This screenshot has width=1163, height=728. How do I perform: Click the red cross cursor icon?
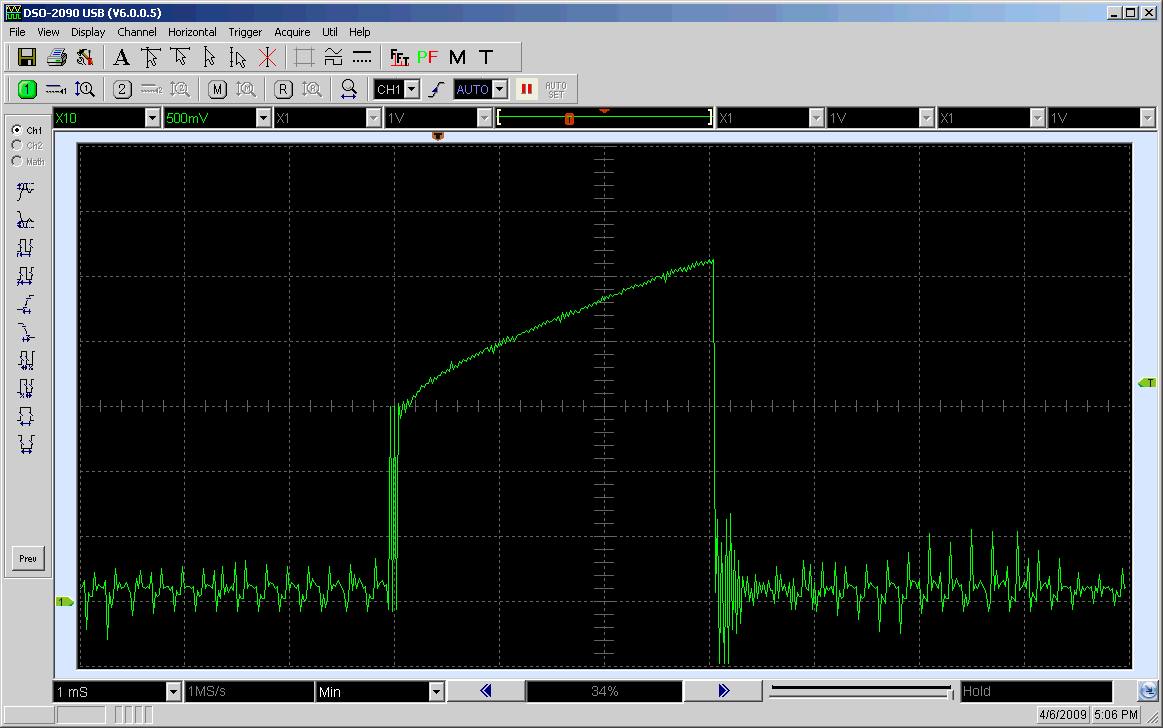[x=267, y=57]
